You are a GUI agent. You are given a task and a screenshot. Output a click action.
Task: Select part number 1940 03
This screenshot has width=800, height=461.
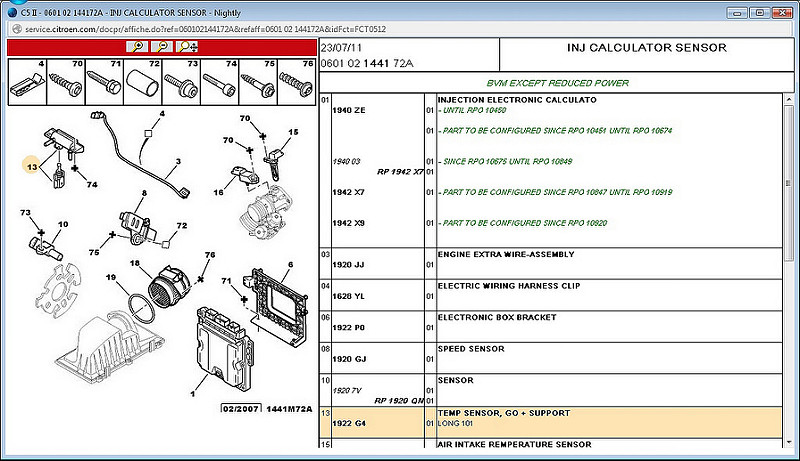coord(346,161)
